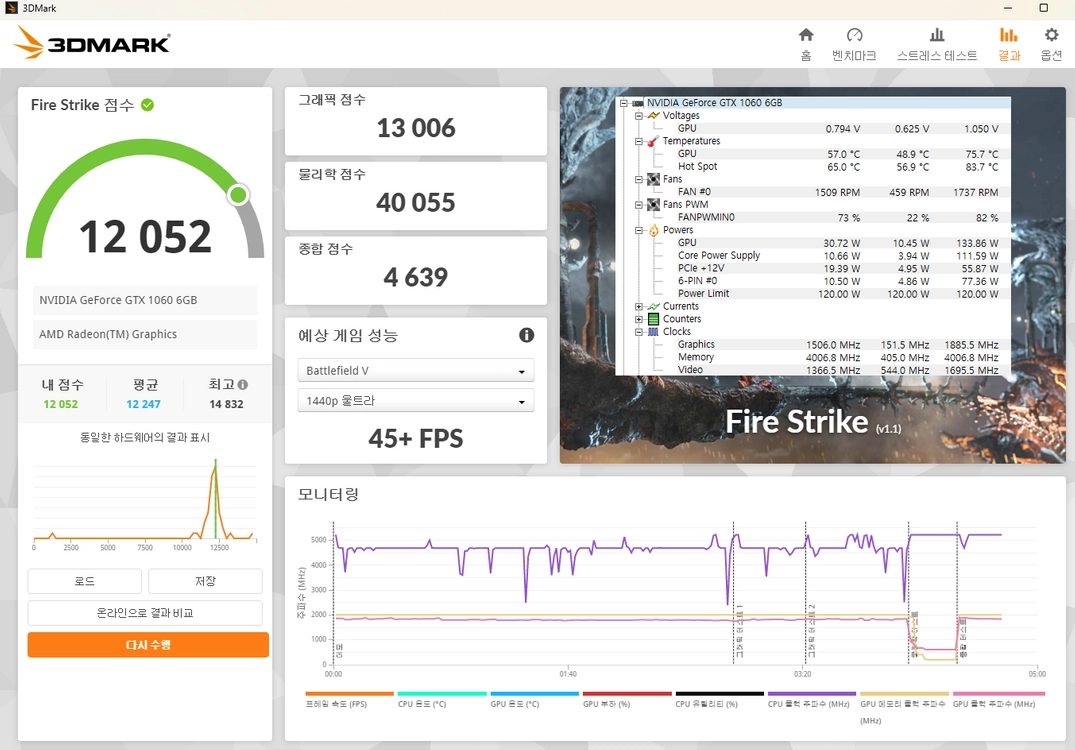Click the Fans PWM icon
1075x750 pixels.
(x=653, y=204)
